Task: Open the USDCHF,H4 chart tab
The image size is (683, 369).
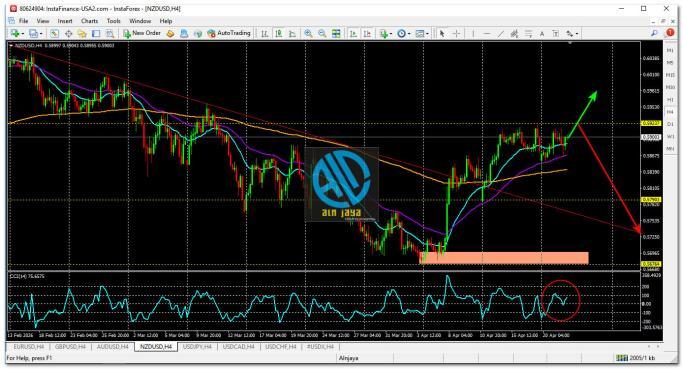Action: 281,347
